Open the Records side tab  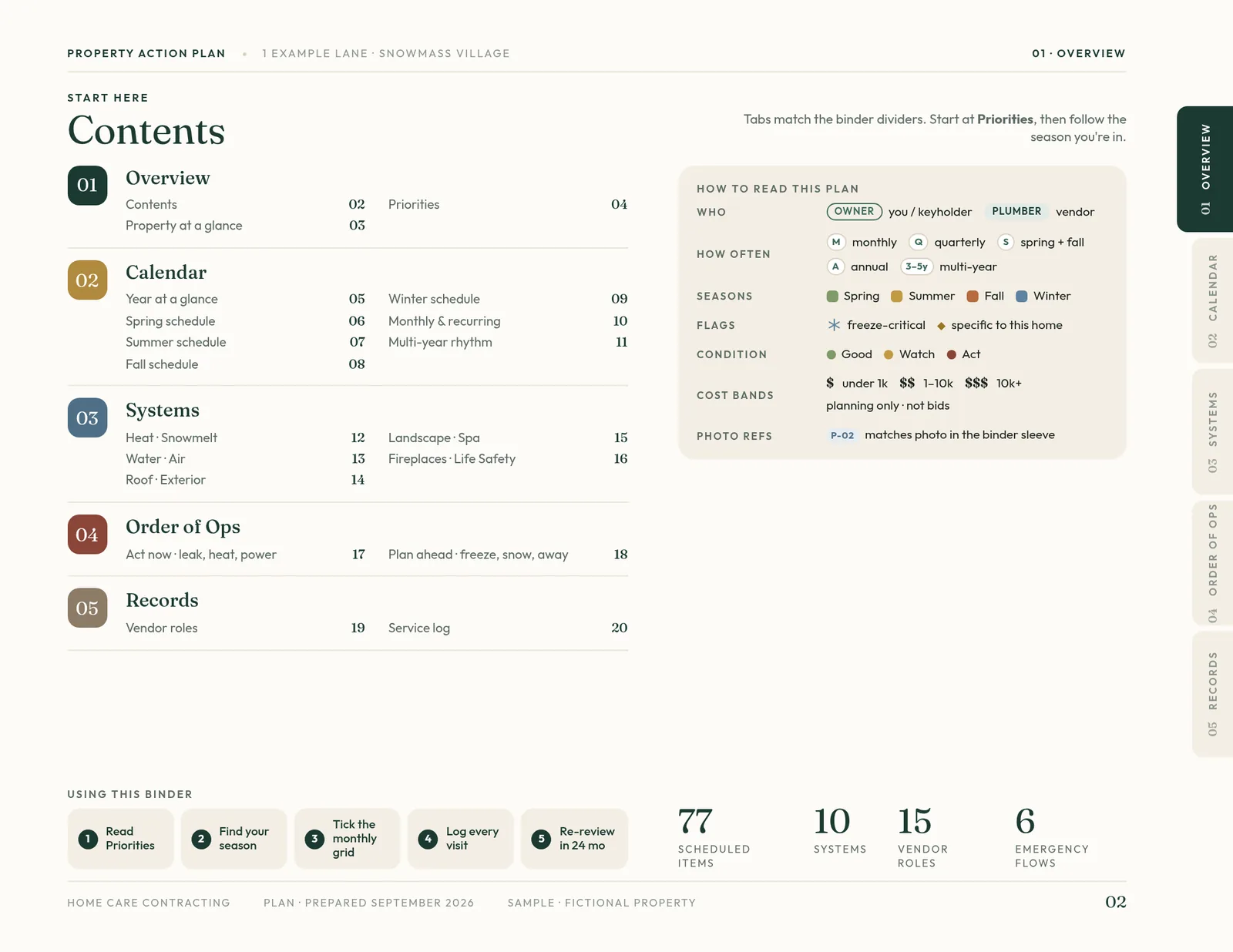pyautogui.click(x=1212, y=694)
